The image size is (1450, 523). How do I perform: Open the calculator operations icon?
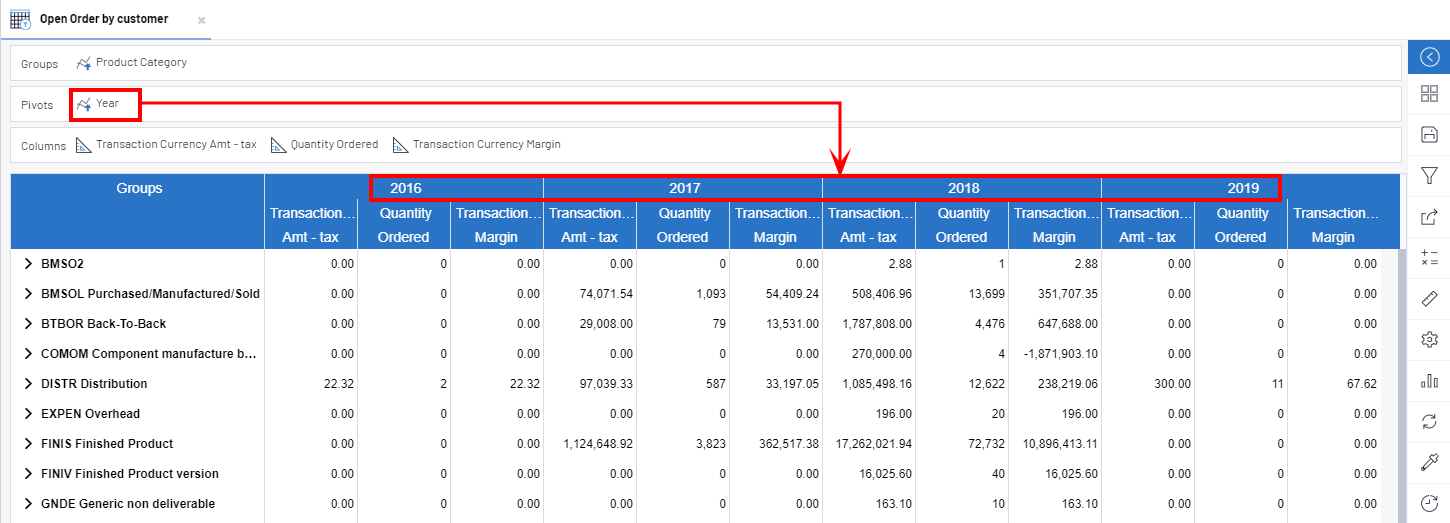pos(1429,257)
